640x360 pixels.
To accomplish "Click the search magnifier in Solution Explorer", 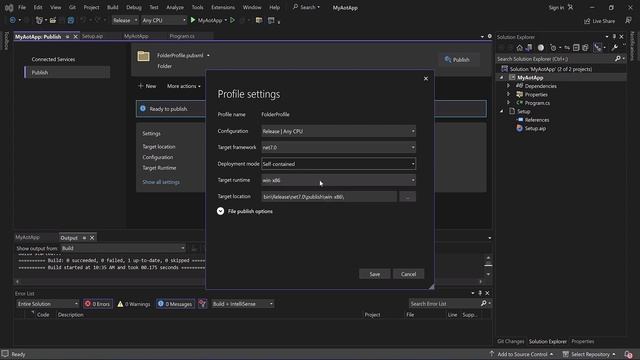I will click(618, 59).
